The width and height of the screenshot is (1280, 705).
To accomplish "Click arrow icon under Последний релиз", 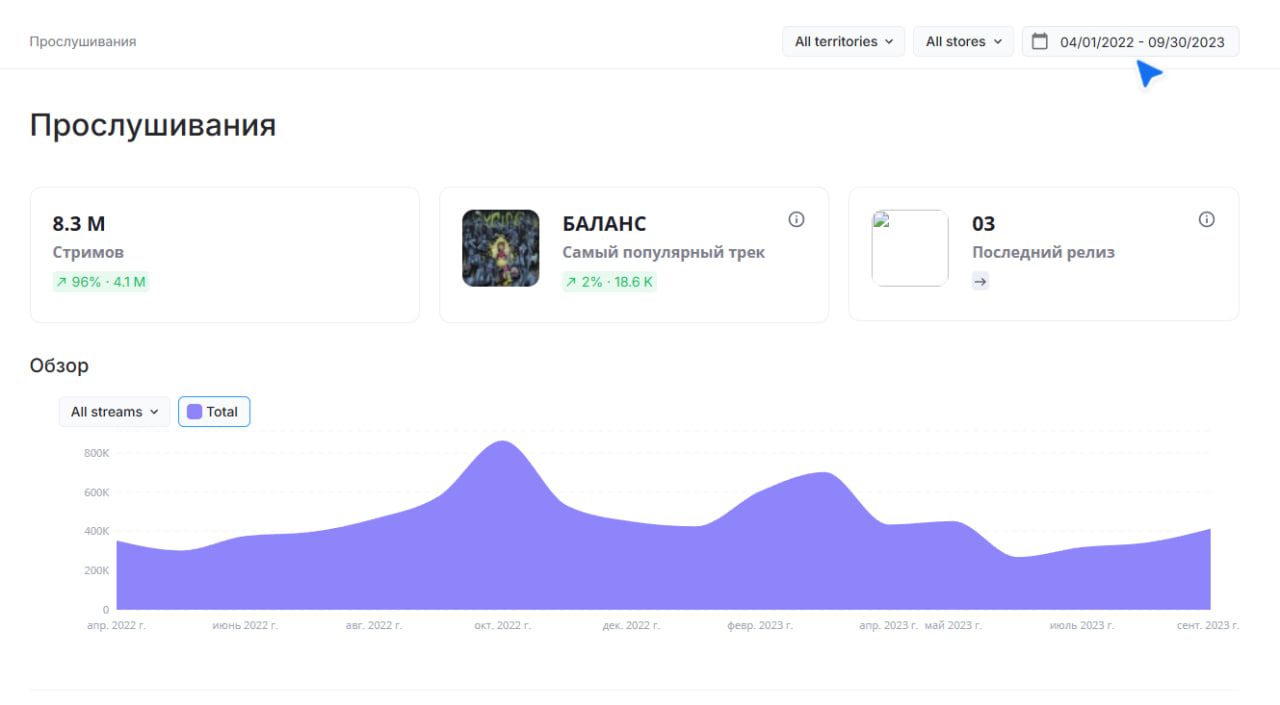I will pos(980,282).
